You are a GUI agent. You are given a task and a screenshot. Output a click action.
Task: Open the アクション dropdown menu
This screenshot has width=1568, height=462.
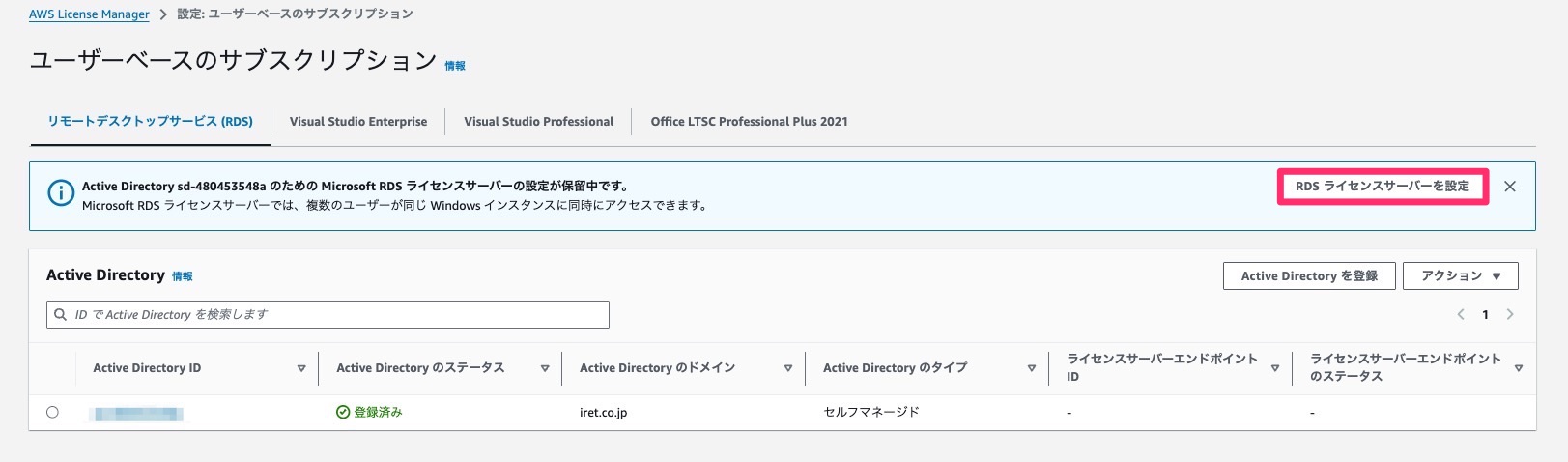(x=1461, y=276)
